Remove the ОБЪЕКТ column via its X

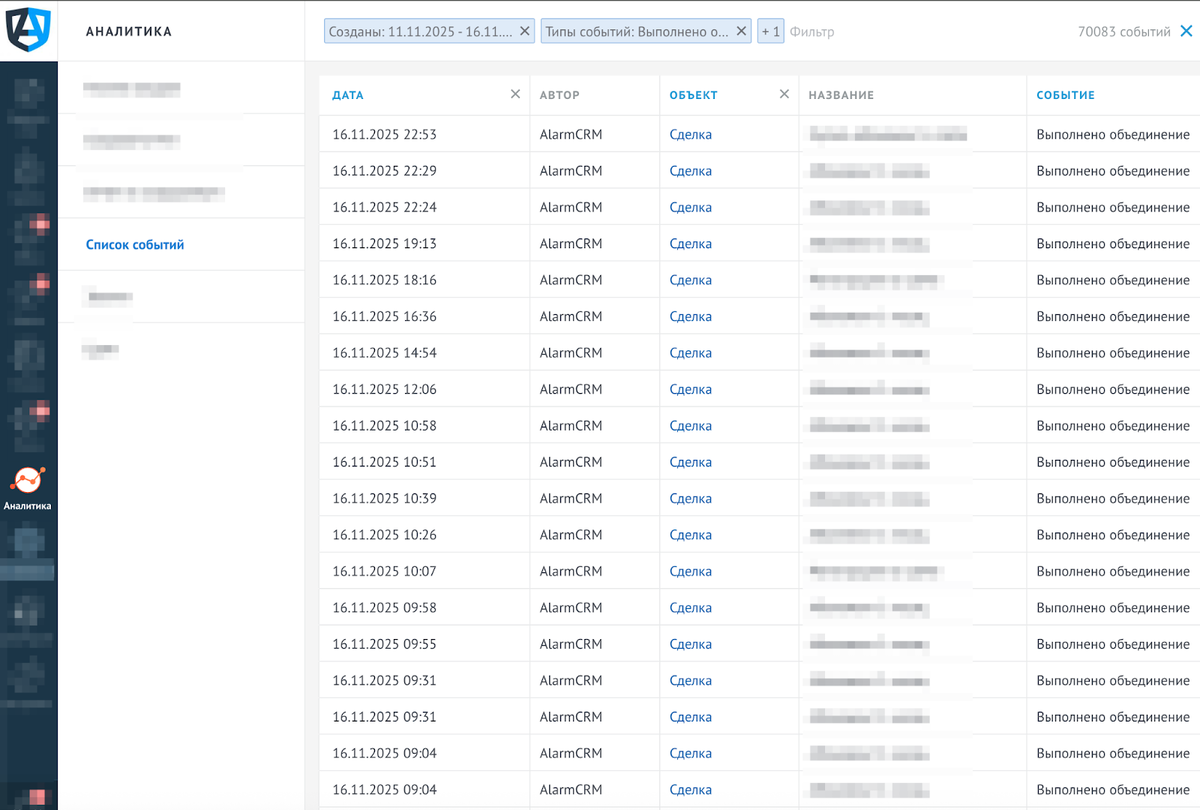pyautogui.click(x=785, y=94)
